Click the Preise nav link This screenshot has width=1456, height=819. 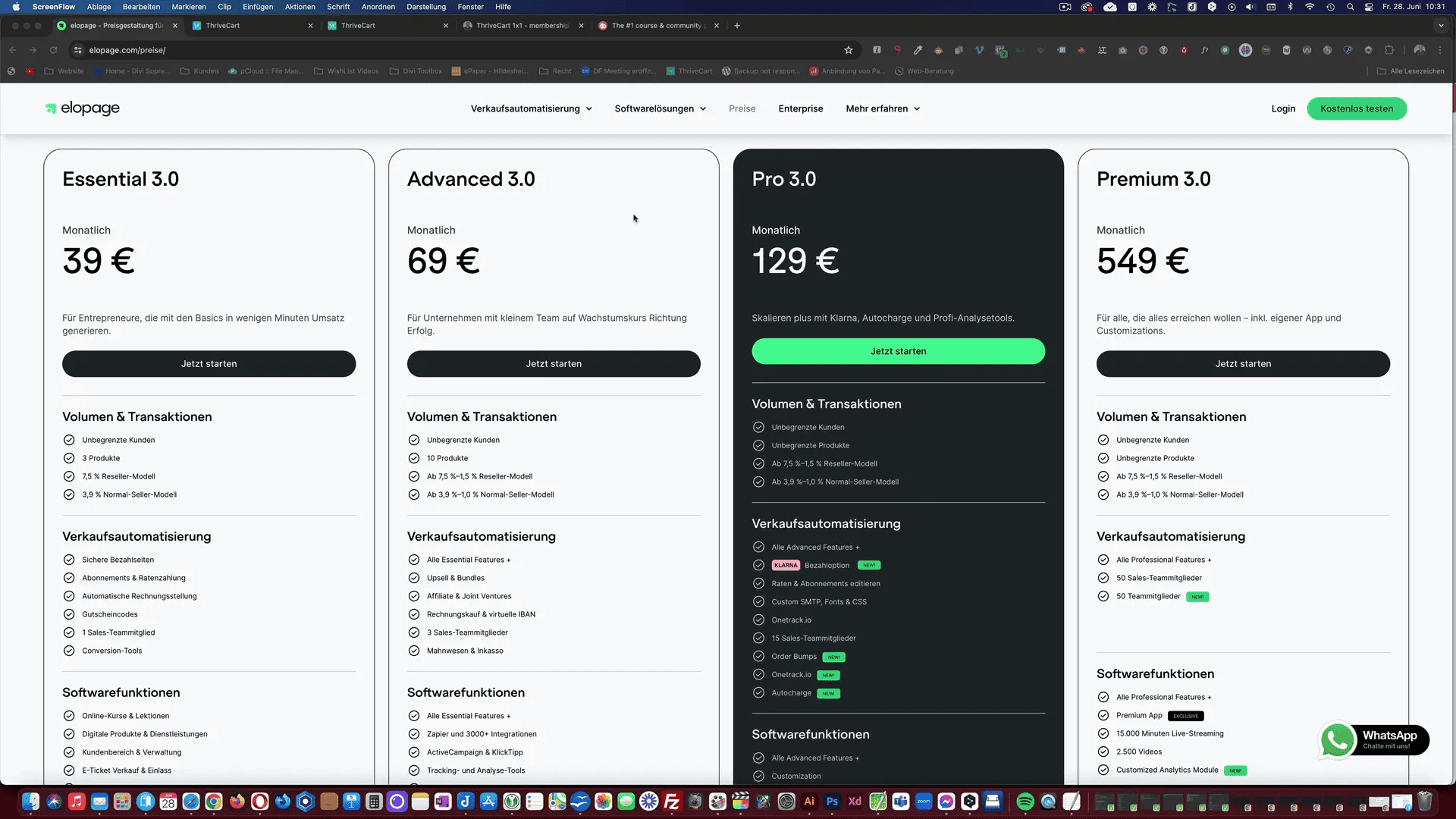coord(742,108)
